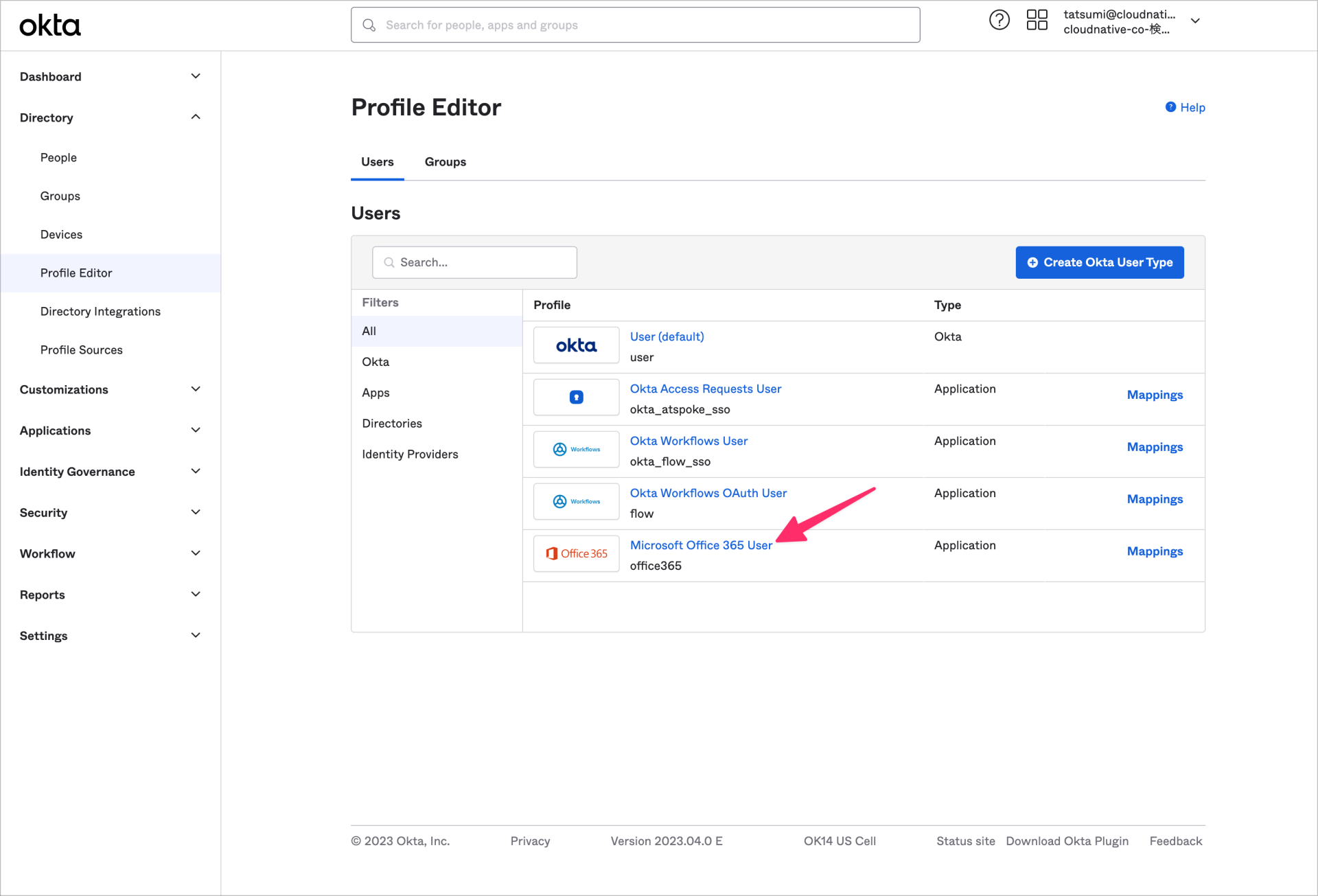Click the okta thumbnail beside User (default)
This screenshot has width=1318, height=896.
coord(576,345)
